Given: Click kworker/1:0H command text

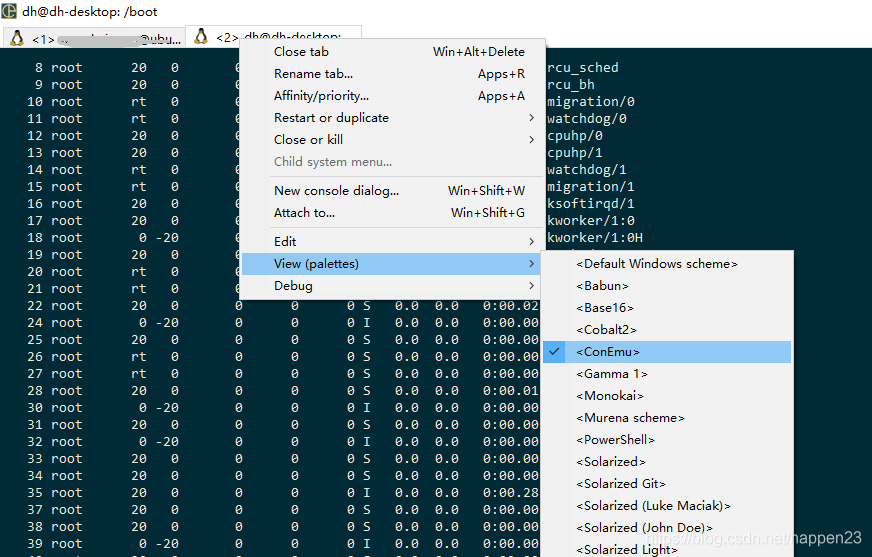Looking at the screenshot, I should (595, 238).
